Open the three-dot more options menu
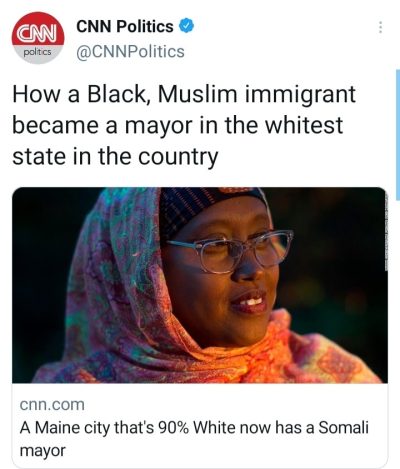 [380, 27]
